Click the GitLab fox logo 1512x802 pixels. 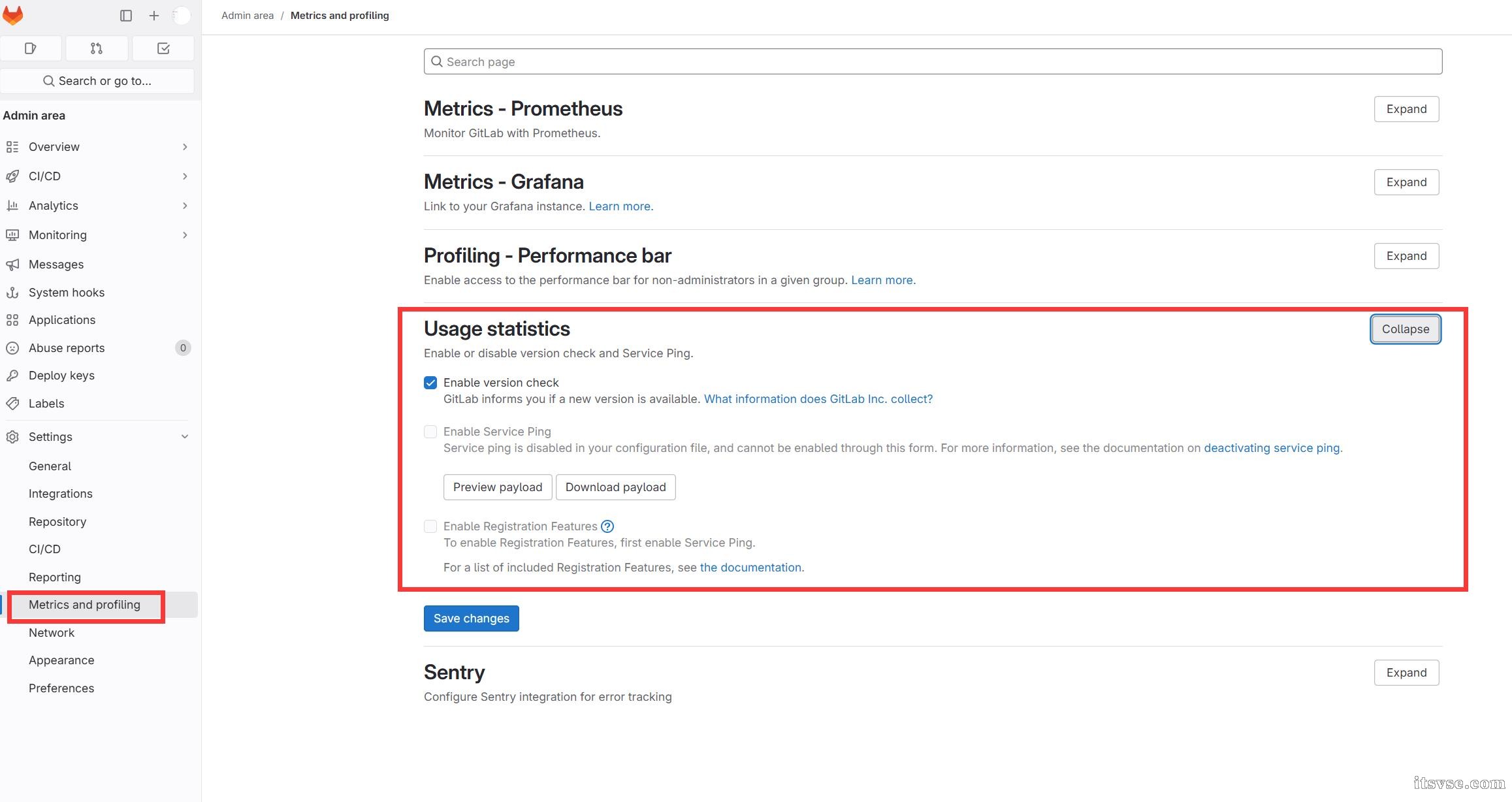[12, 15]
